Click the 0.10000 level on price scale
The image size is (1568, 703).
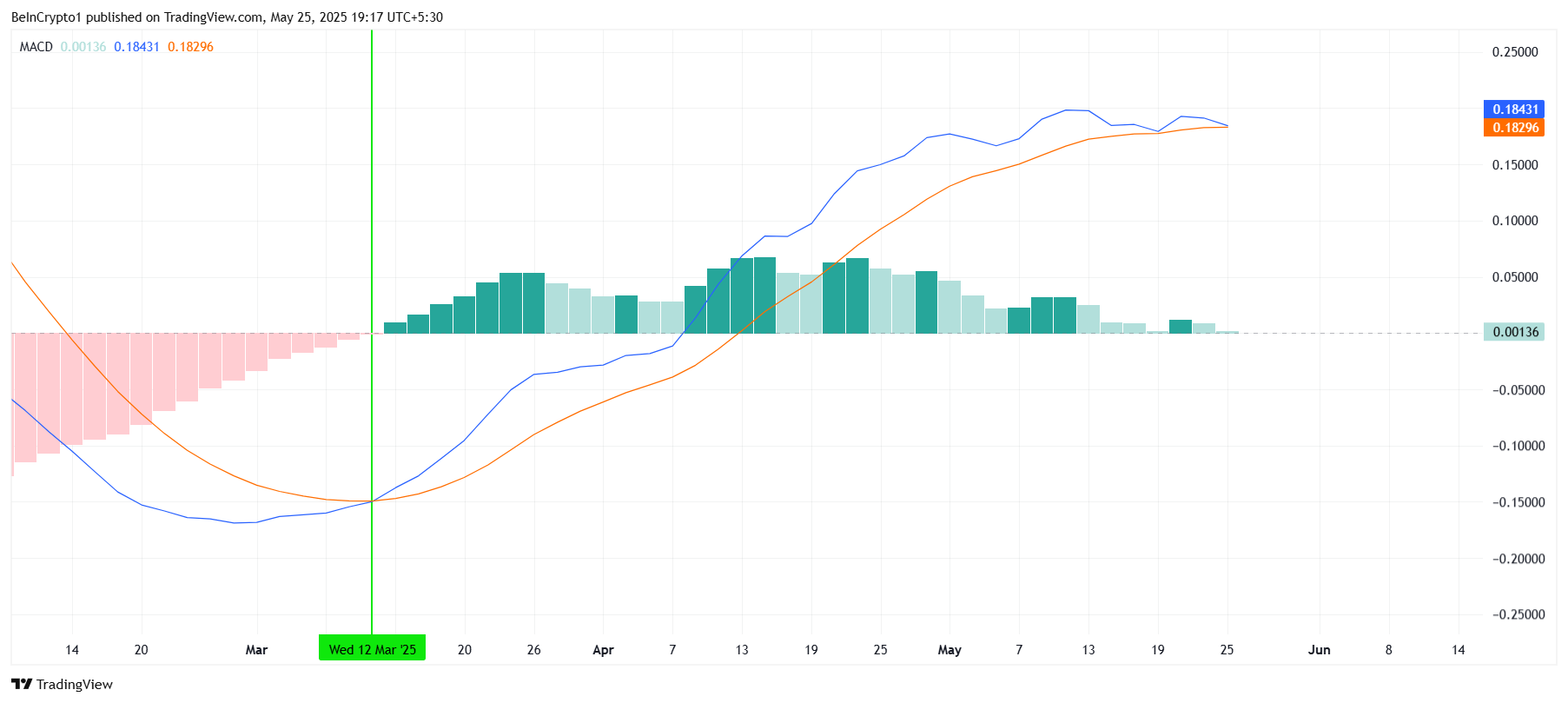pos(1514,221)
